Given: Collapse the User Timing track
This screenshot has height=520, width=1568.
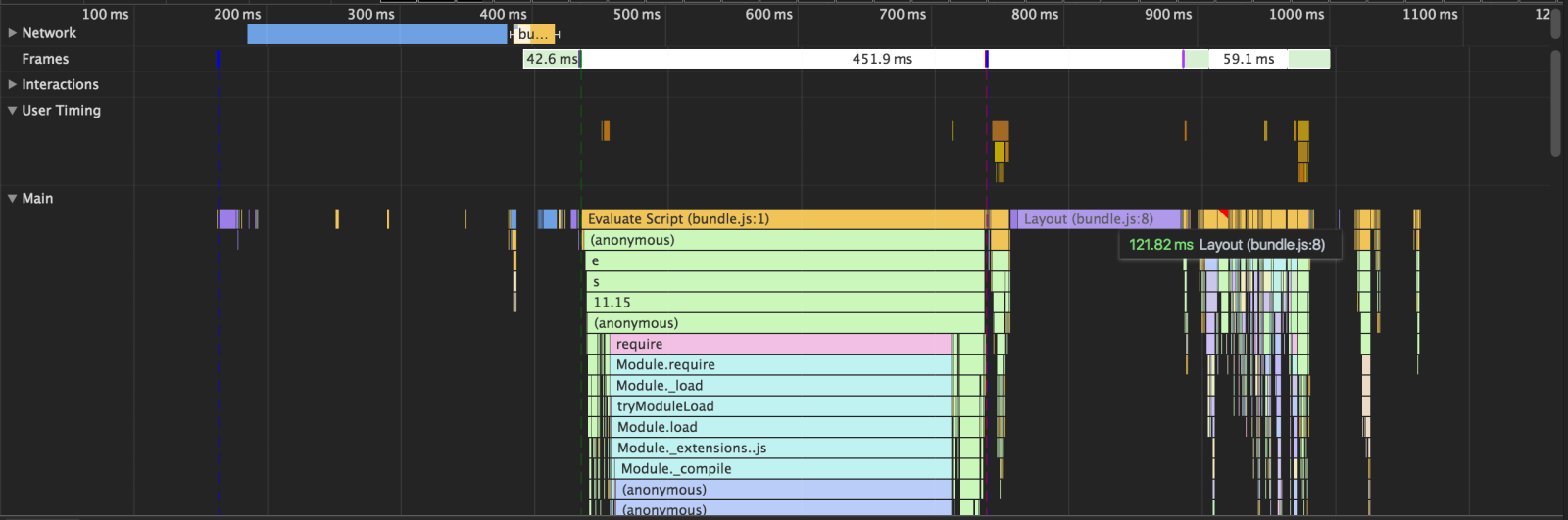Looking at the screenshot, I should 13,111.
